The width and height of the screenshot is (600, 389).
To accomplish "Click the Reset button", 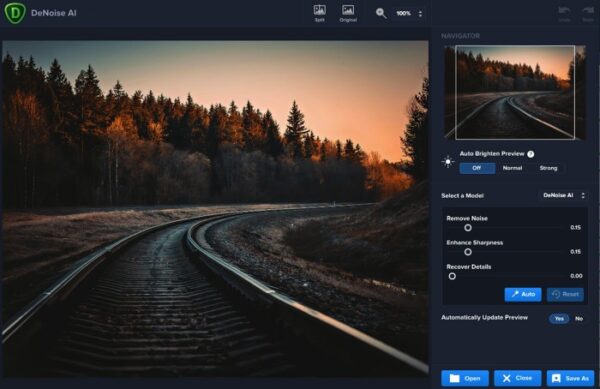I will coord(565,295).
